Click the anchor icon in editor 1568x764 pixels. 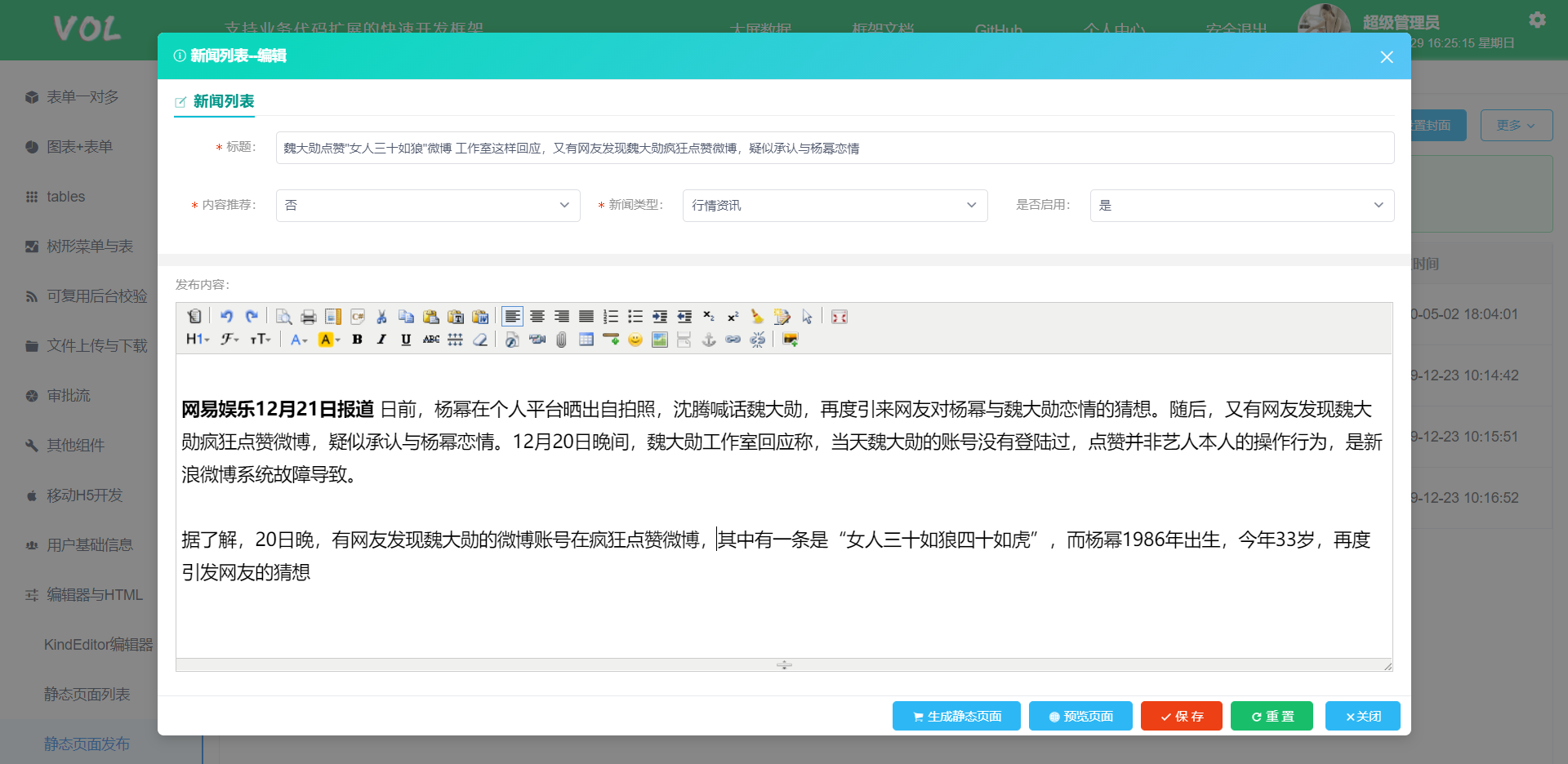[709, 340]
